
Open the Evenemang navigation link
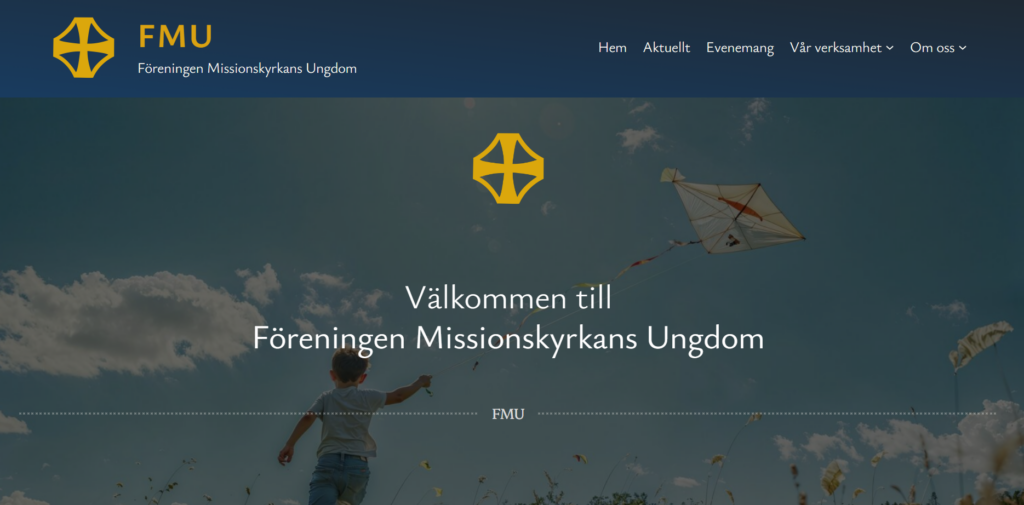point(739,48)
